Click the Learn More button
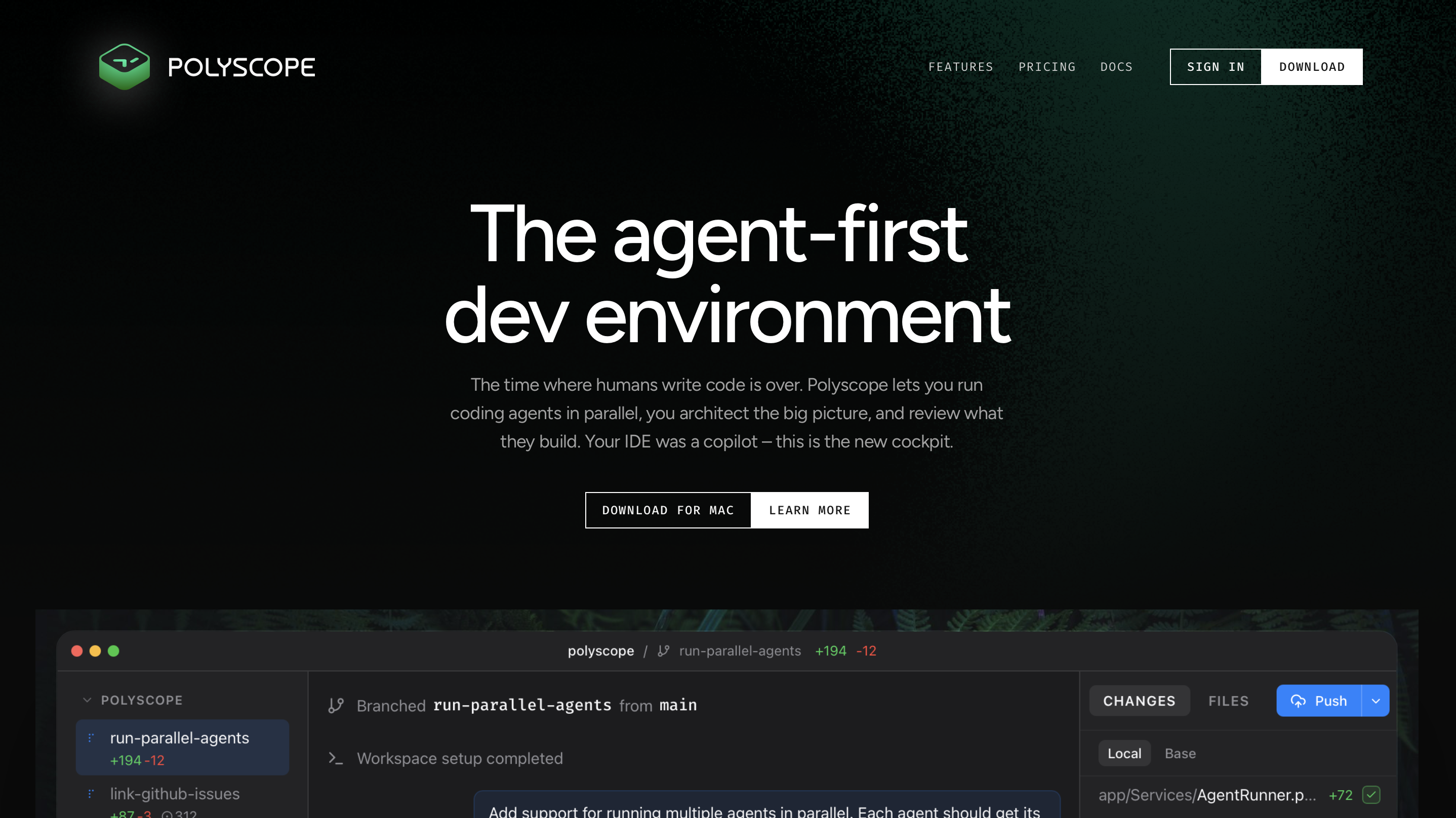The image size is (1456, 818). (810, 510)
